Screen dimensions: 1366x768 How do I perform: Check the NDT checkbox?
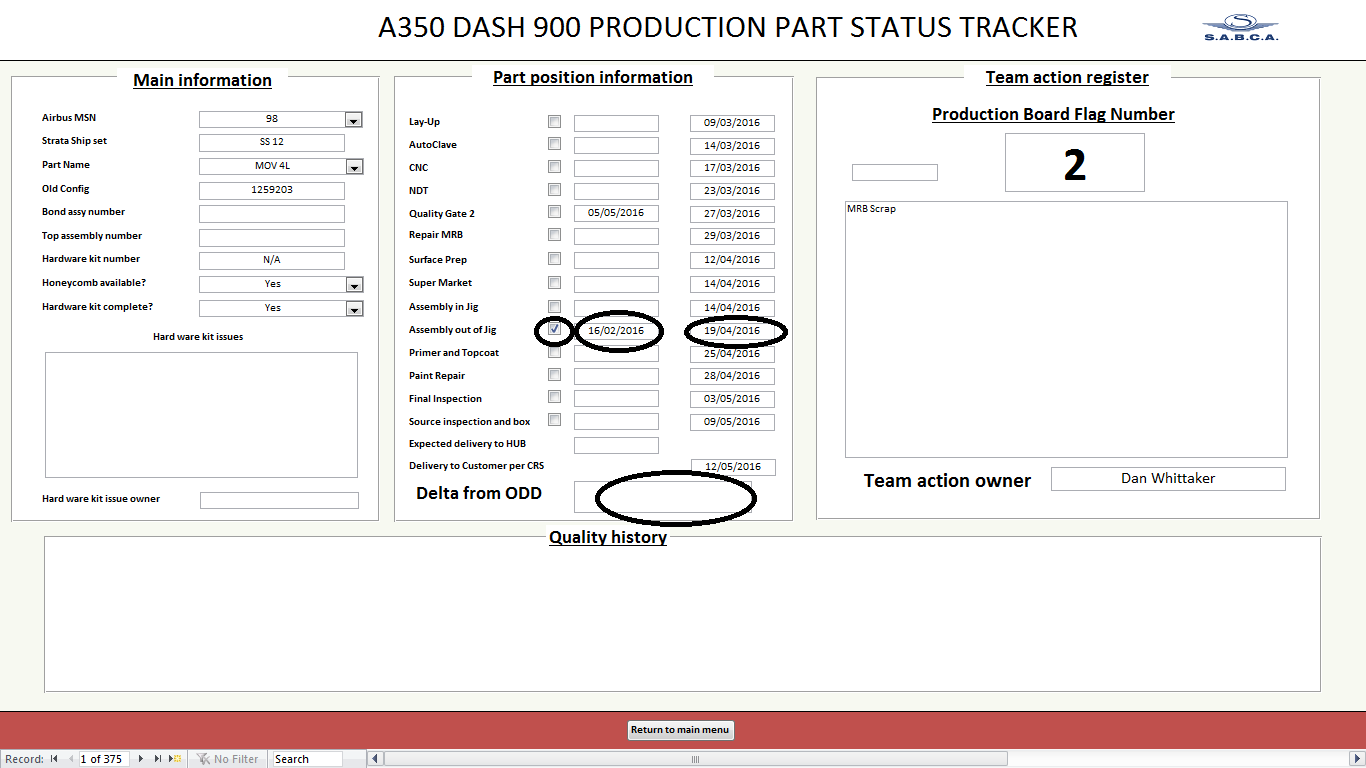point(554,190)
